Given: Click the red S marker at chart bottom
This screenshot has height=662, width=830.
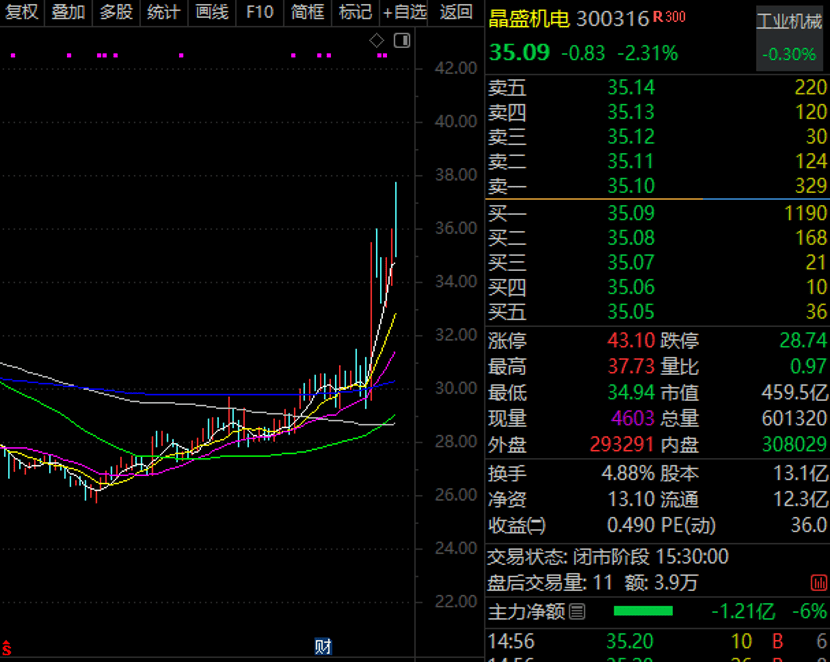Looking at the screenshot, I should point(6,647).
